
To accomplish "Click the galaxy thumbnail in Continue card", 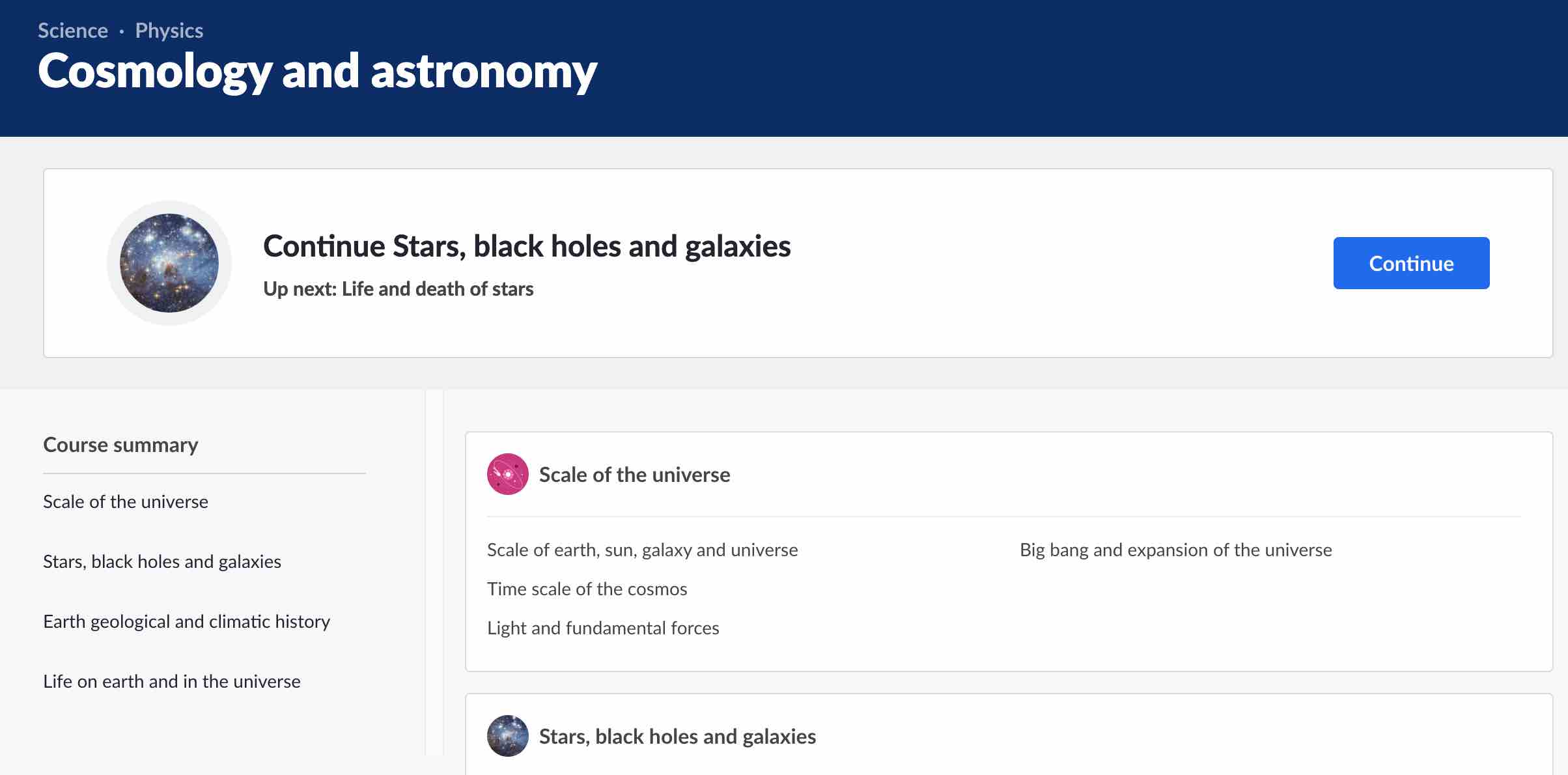I will [169, 263].
